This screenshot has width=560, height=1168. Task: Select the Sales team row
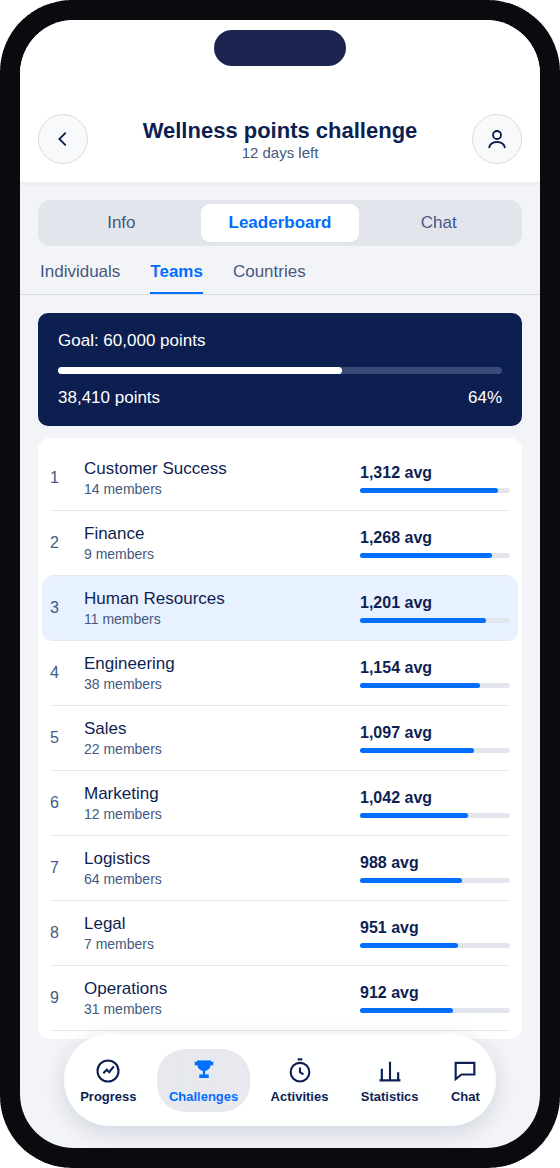click(x=280, y=737)
